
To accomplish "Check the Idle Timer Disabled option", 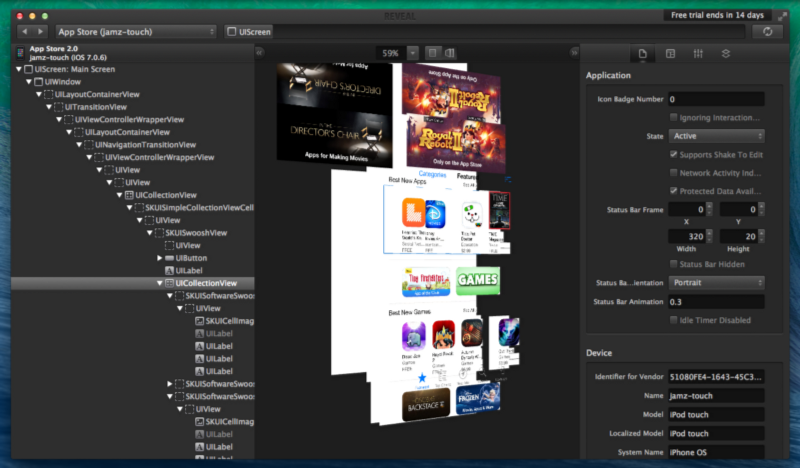I will [x=673, y=320].
